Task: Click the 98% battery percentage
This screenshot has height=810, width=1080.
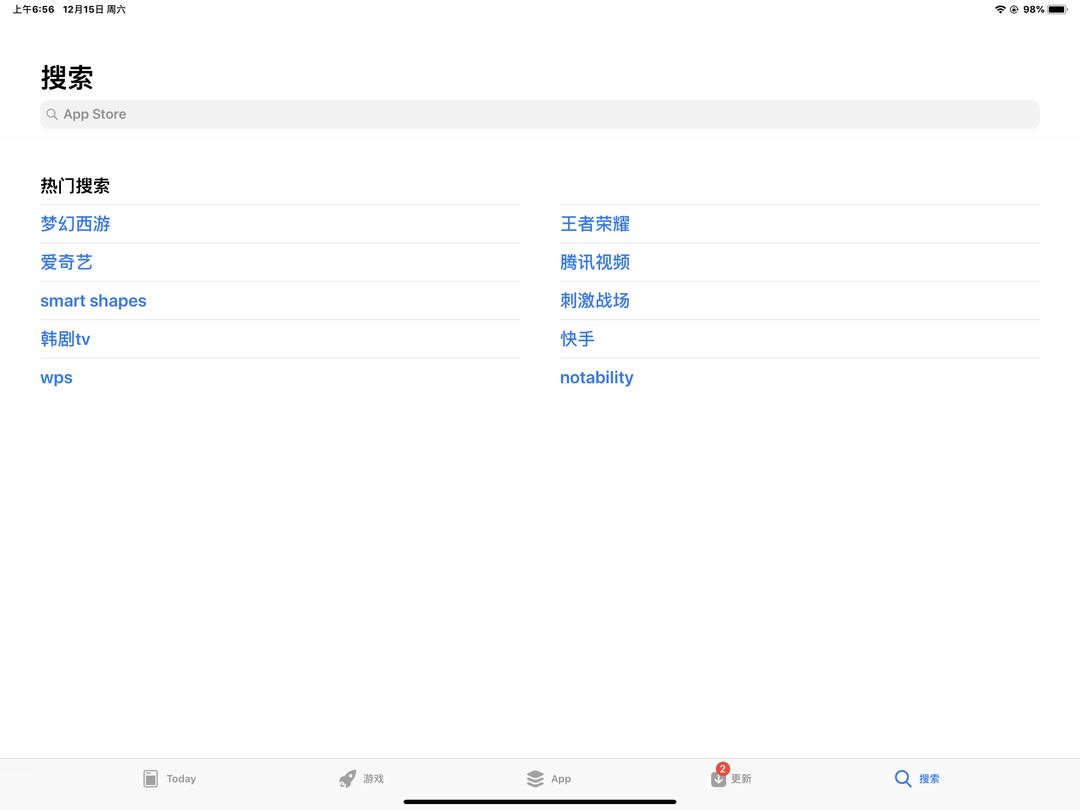Action: click(1034, 10)
